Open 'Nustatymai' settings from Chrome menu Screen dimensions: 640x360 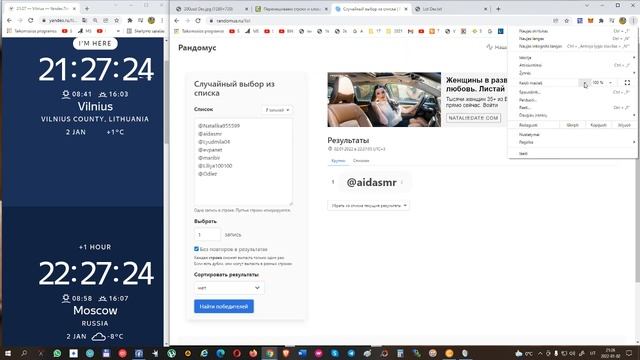pos(572,134)
